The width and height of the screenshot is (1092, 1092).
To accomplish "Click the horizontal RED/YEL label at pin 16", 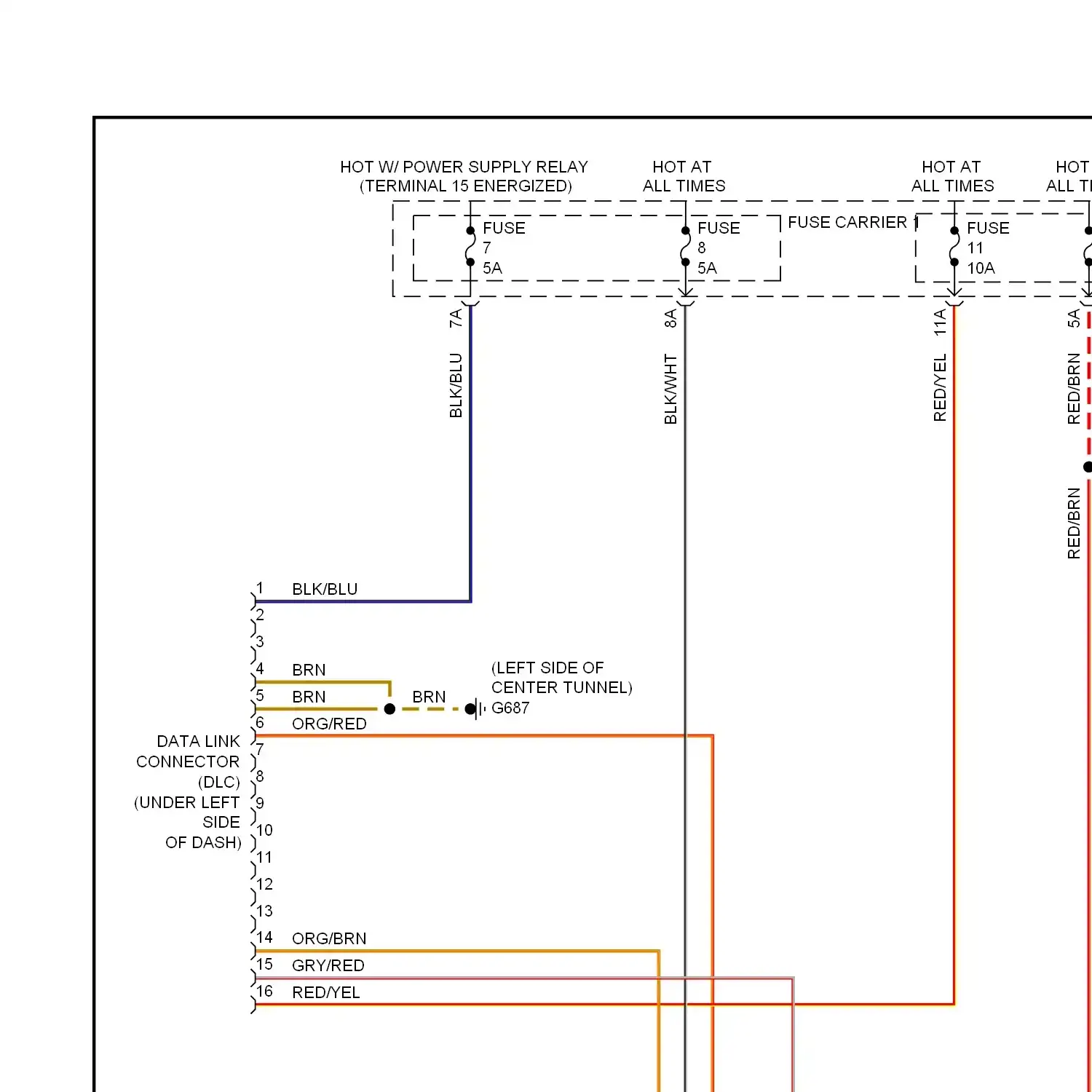I will click(326, 992).
